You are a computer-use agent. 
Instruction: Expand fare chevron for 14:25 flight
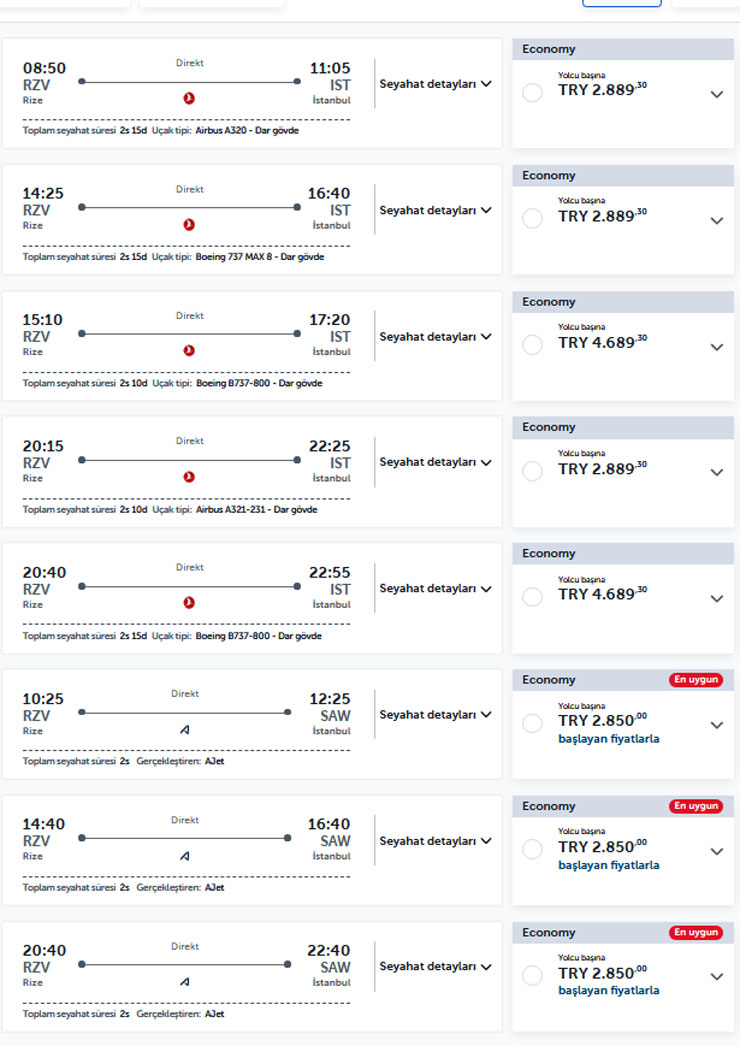pyautogui.click(x=716, y=221)
